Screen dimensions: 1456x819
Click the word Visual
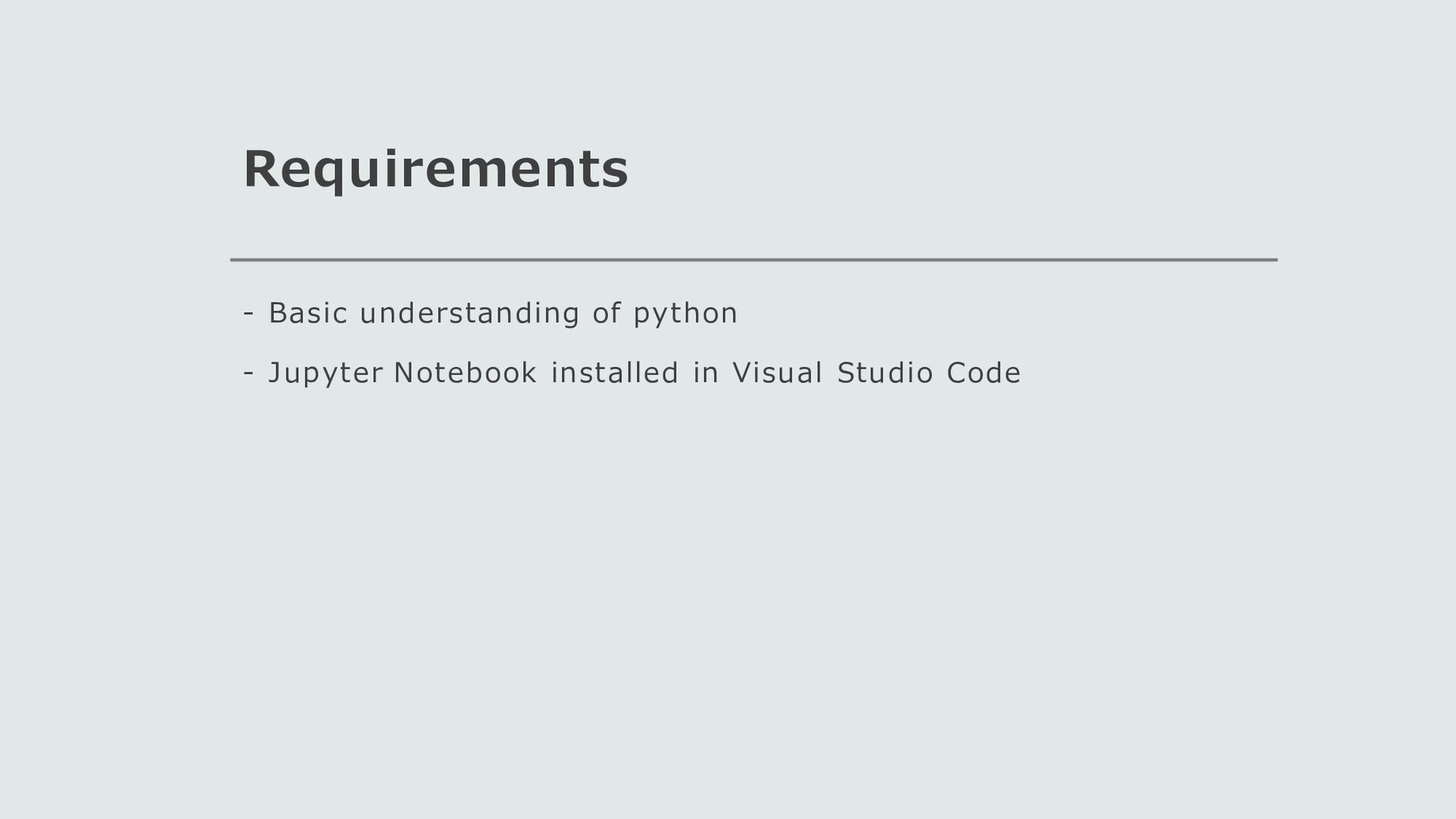777,373
